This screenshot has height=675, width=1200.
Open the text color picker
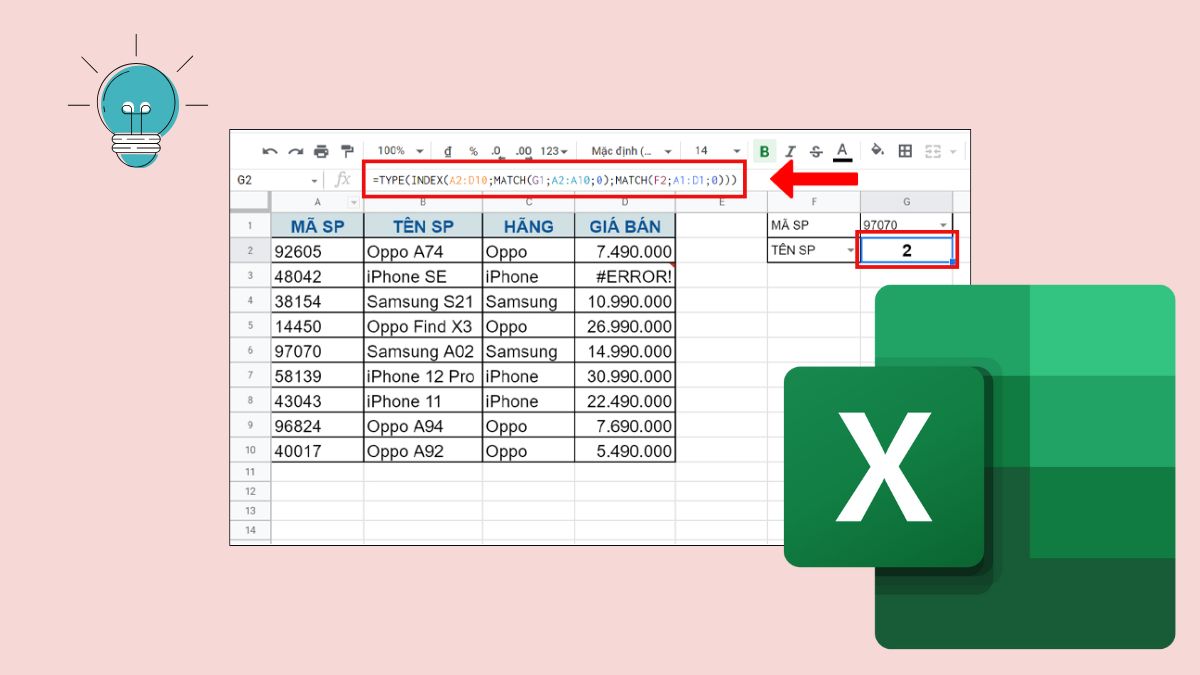tap(842, 151)
